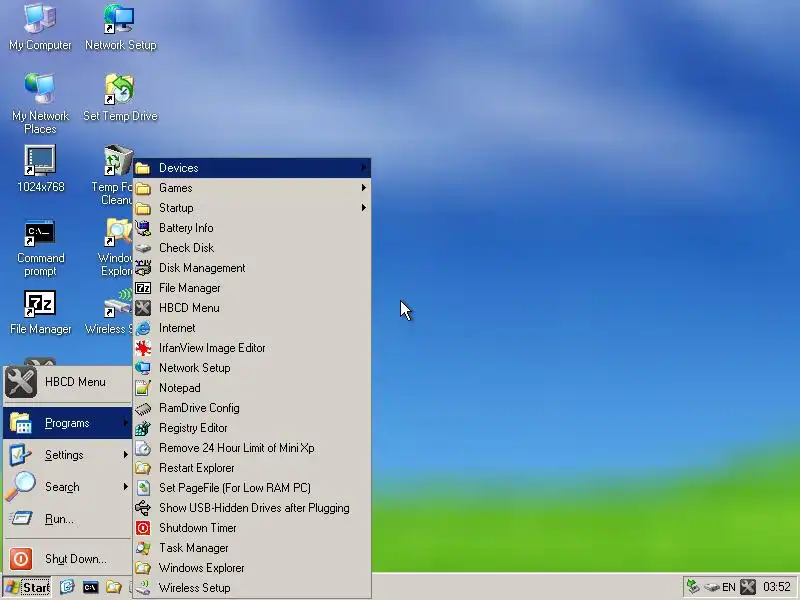Select Set PageFile (For Low RAM PC)
Viewport: 800px width, 600px height.
pos(252,488)
